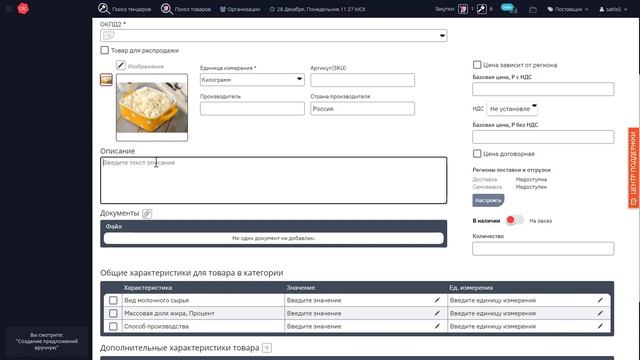This screenshot has height=360, width=640.
Task: Click the value cell for Вид молочного сырья
Action: [x=365, y=300]
